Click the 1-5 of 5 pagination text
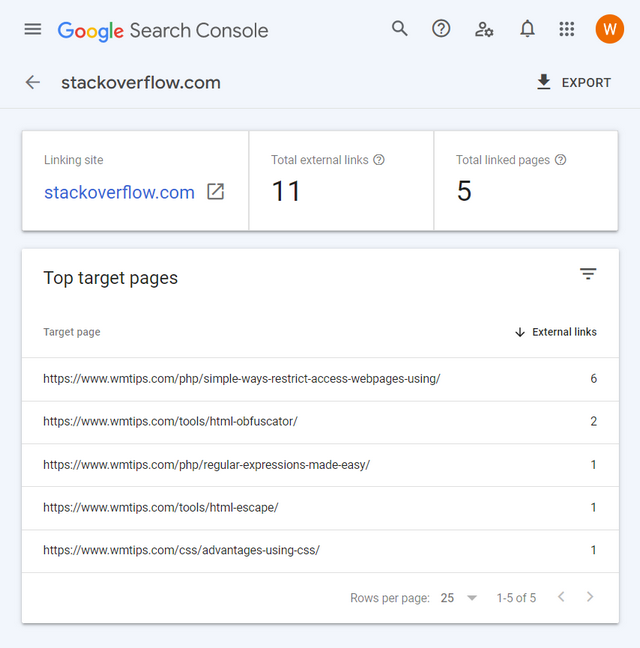The height and width of the screenshot is (648, 640). pyautogui.click(x=516, y=598)
